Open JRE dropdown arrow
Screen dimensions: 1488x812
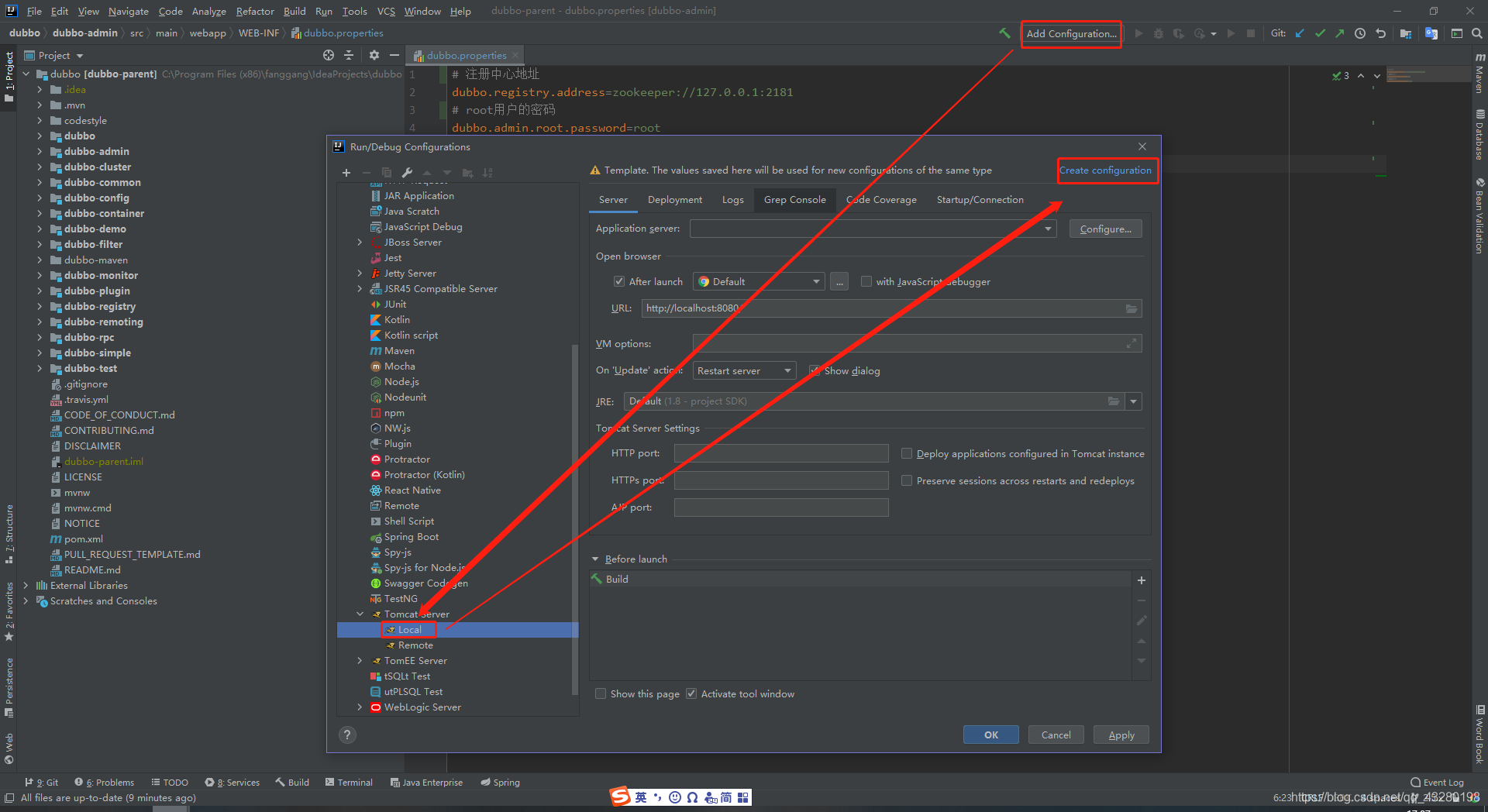click(x=1134, y=401)
